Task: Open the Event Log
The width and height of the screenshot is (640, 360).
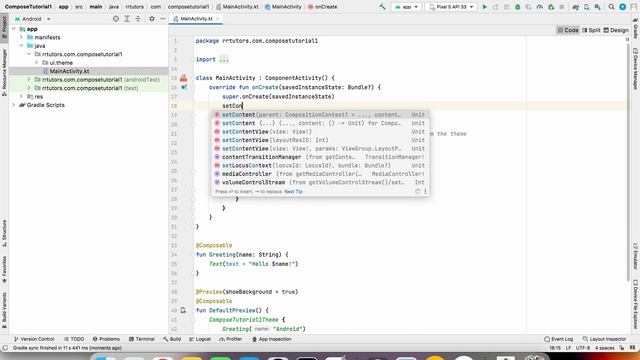Action: [558, 339]
